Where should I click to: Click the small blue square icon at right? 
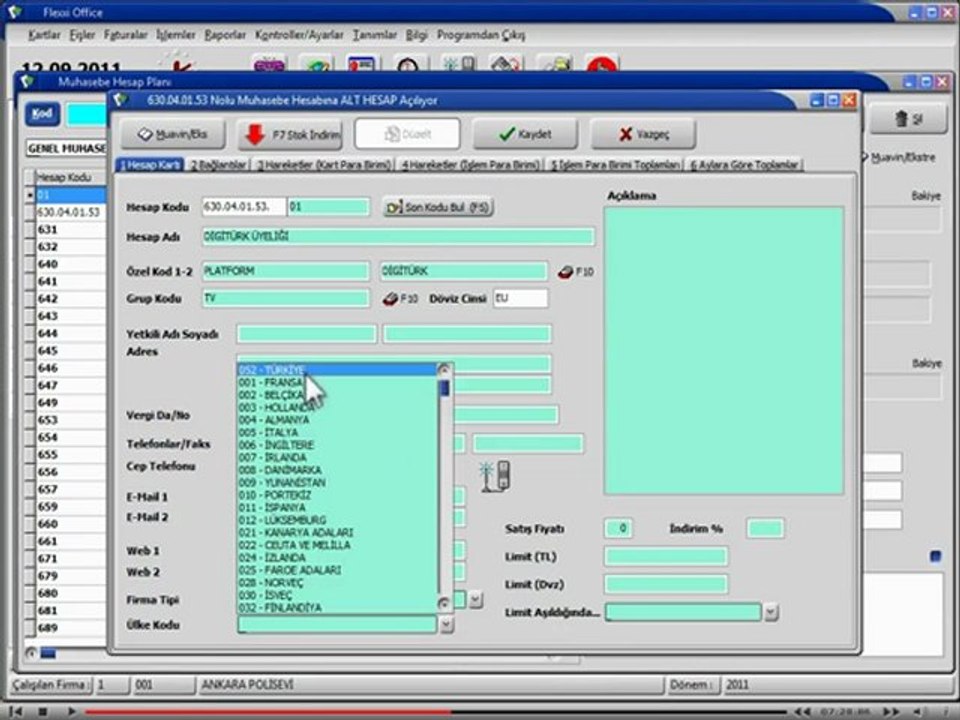(935, 556)
